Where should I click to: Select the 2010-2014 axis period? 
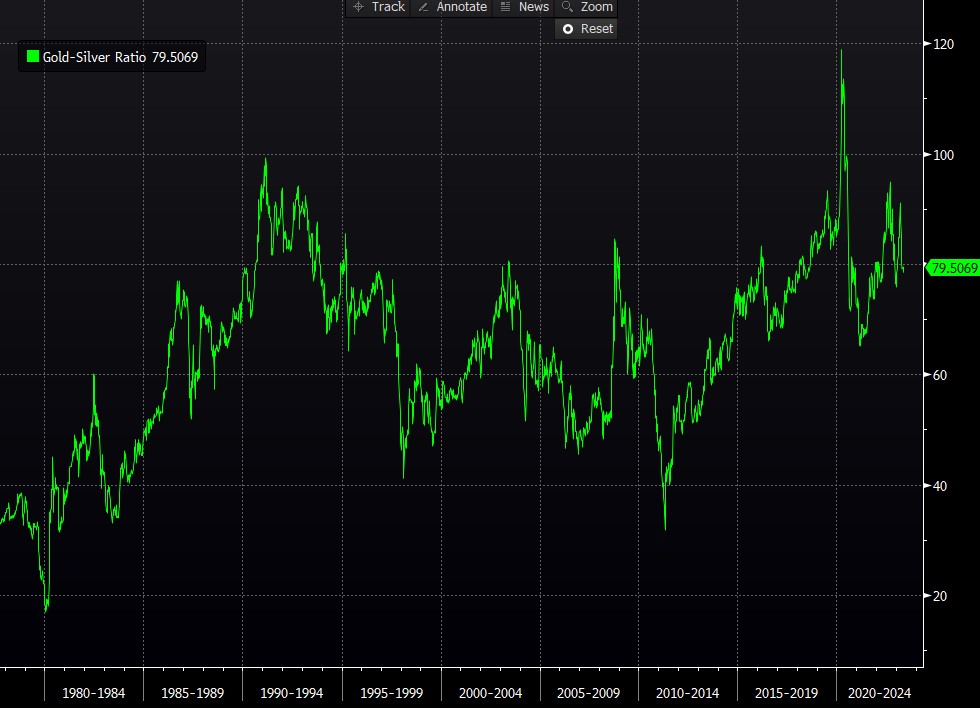click(x=687, y=693)
